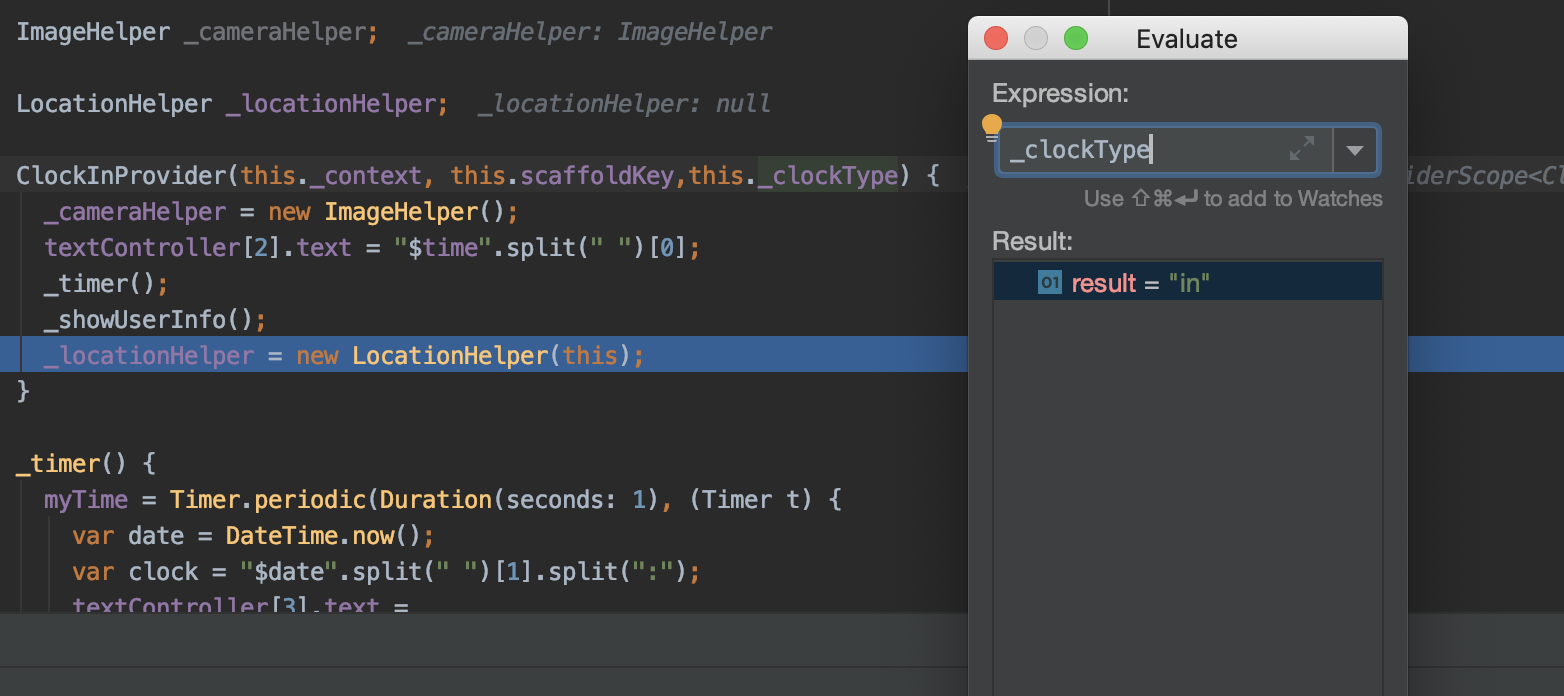
Task: Click the "01" type icon beside result
Action: 1049,283
